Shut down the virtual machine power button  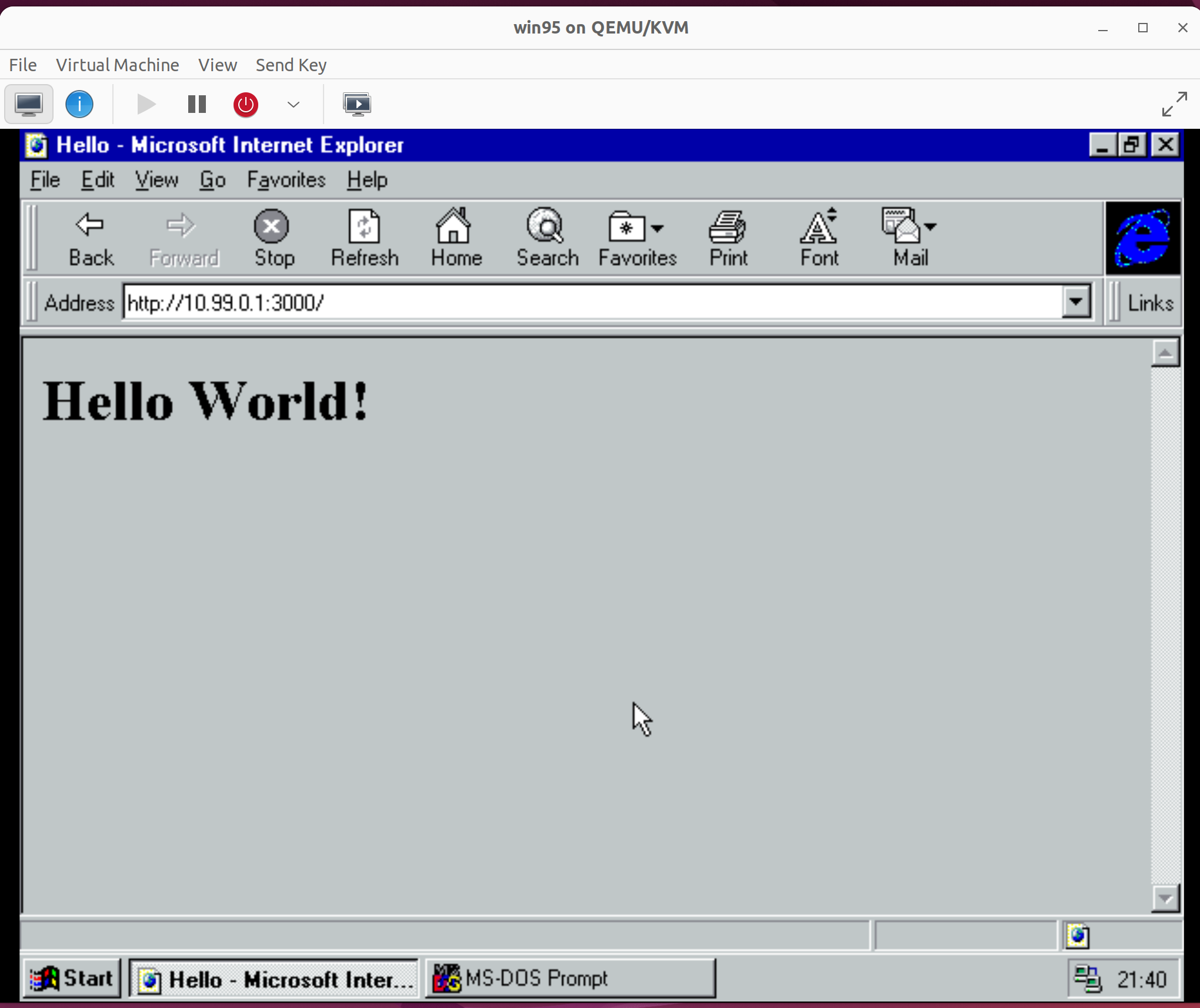(x=246, y=105)
